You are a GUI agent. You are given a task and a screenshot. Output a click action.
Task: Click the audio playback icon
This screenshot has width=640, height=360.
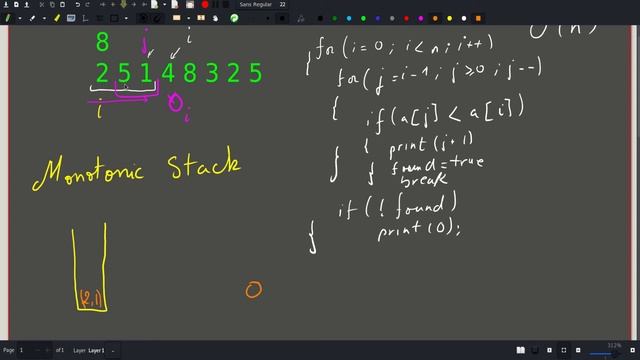click(x=301, y=18)
